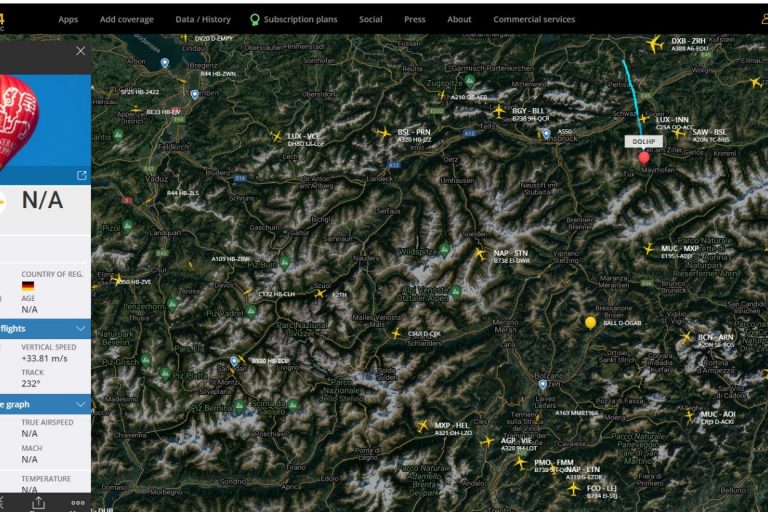Click the NAP - STN aircraft icon
The height and width of the screenshot is (512, 768).
[479, 253]
